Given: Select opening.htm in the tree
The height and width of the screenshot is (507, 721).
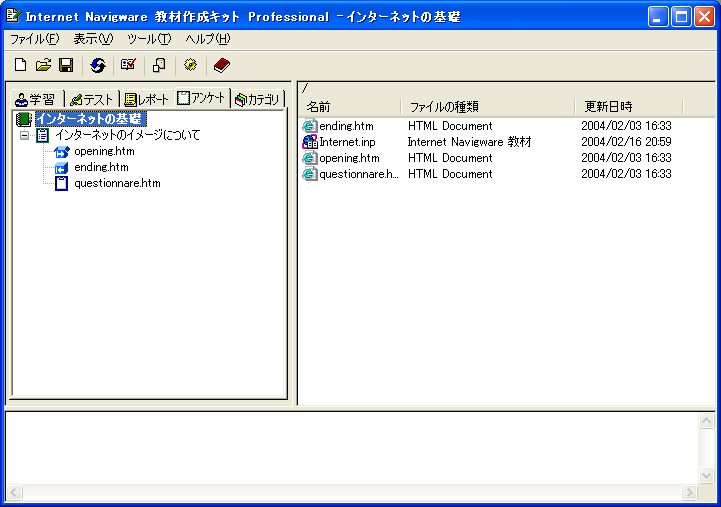Looking at the screenshot, I should click(x=104, y=151).
